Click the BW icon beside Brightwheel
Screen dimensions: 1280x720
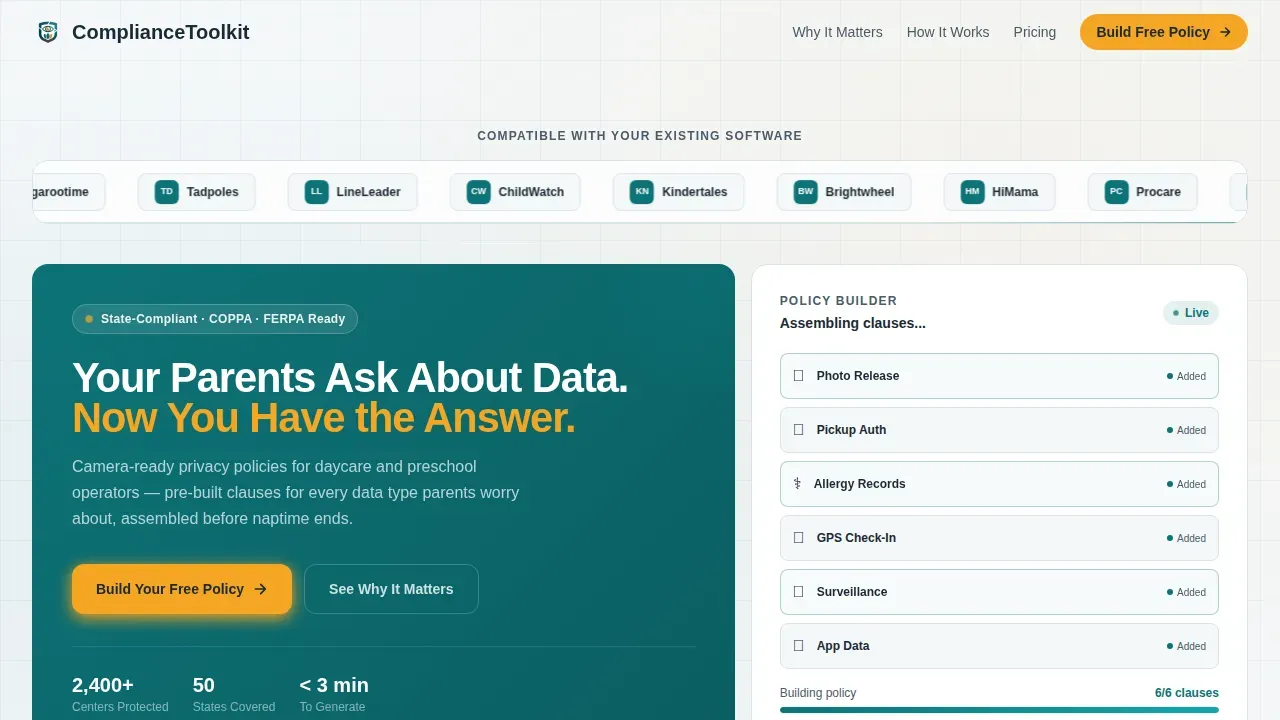[805, 192]
